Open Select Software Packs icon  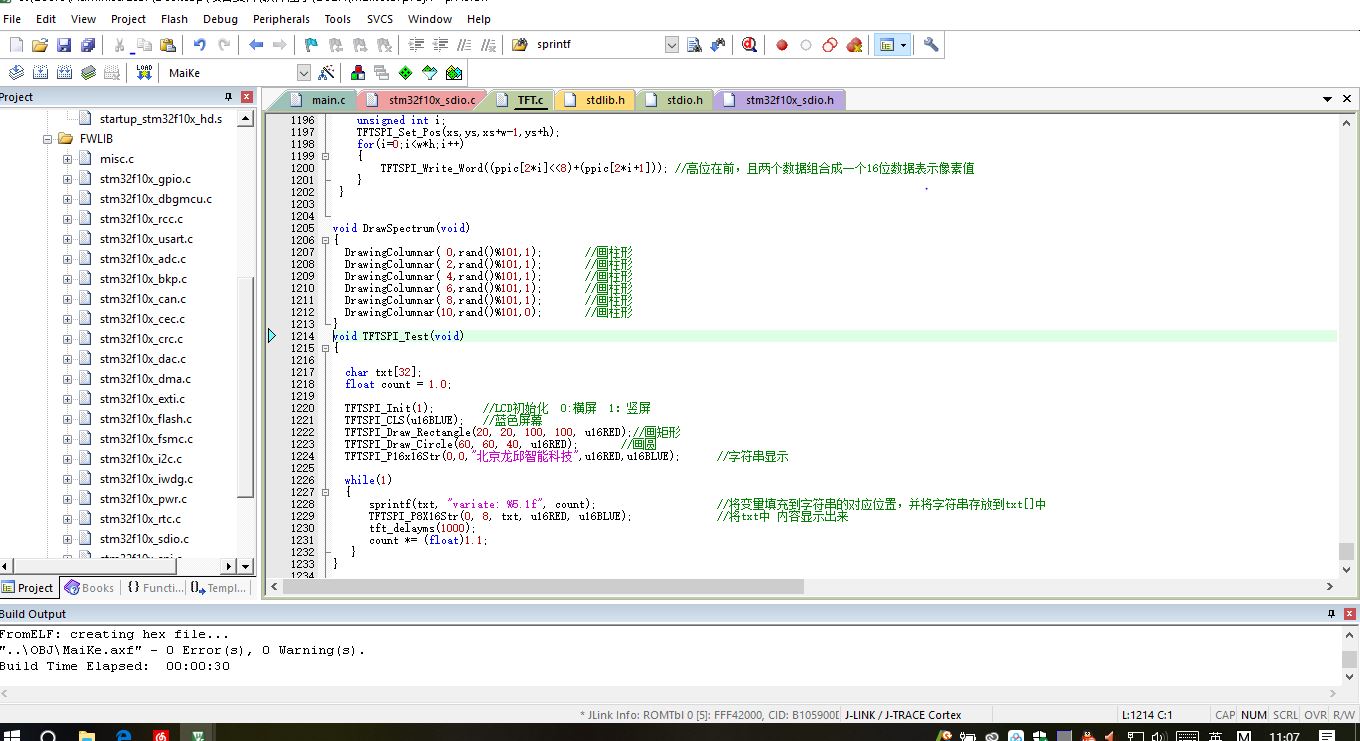(430, 73)
